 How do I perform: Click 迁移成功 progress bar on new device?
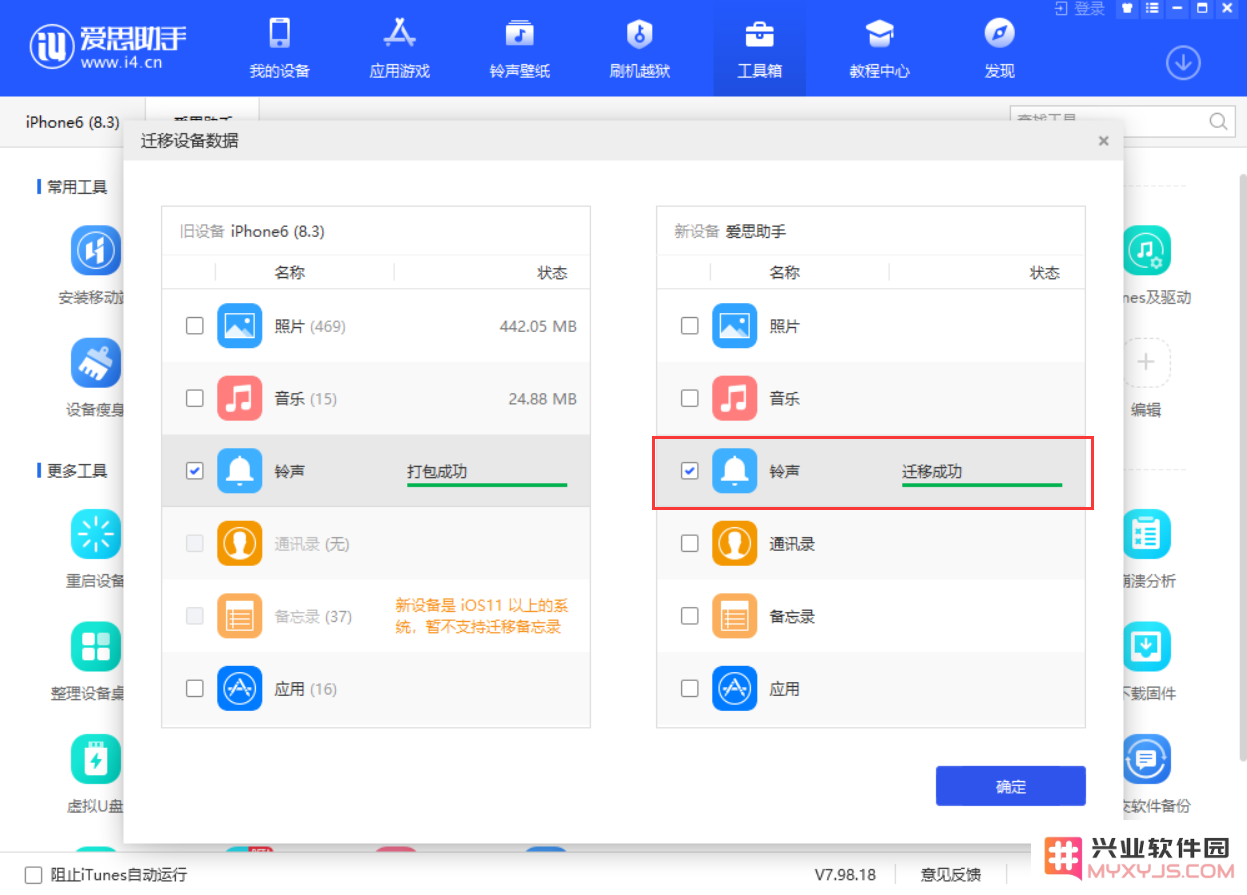[x=982, y=485]
